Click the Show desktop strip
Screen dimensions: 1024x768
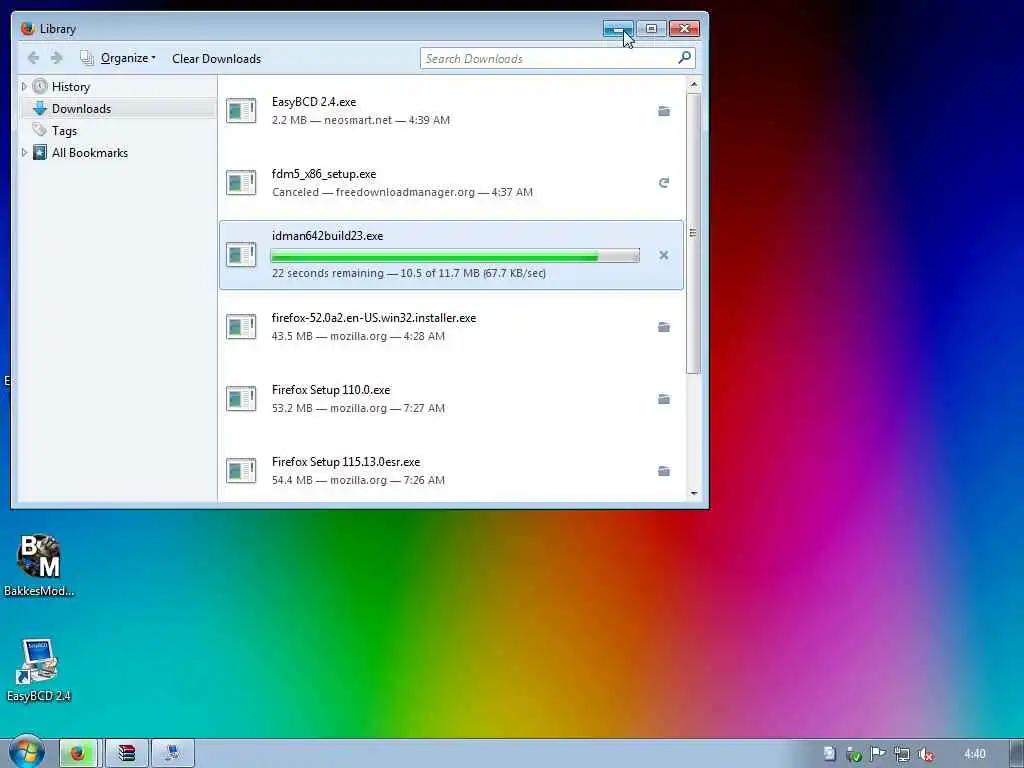click(1016, 753)
